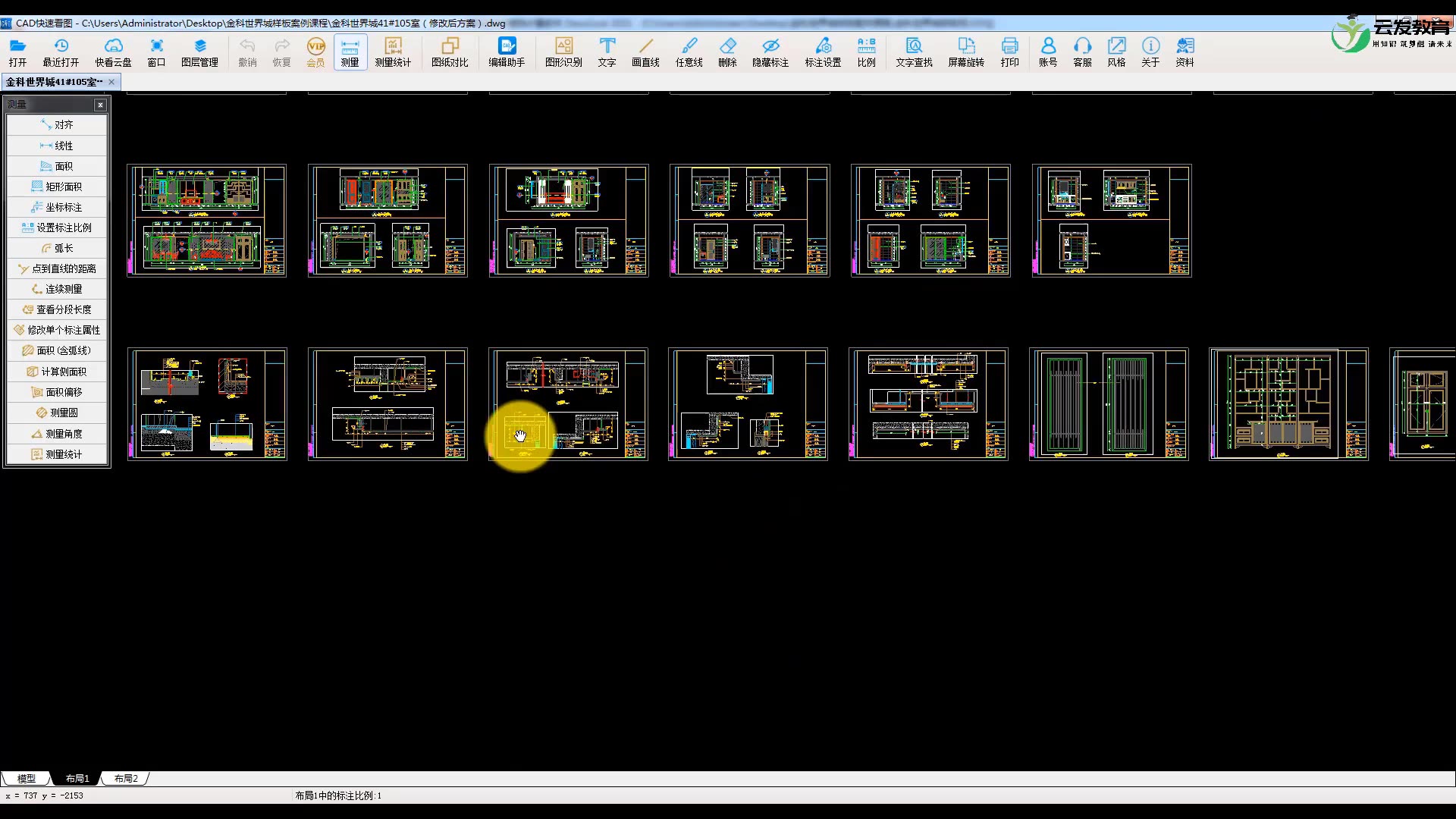
Task: Open 图纸对比 drawing compare tool
Action: pos(450,52)
